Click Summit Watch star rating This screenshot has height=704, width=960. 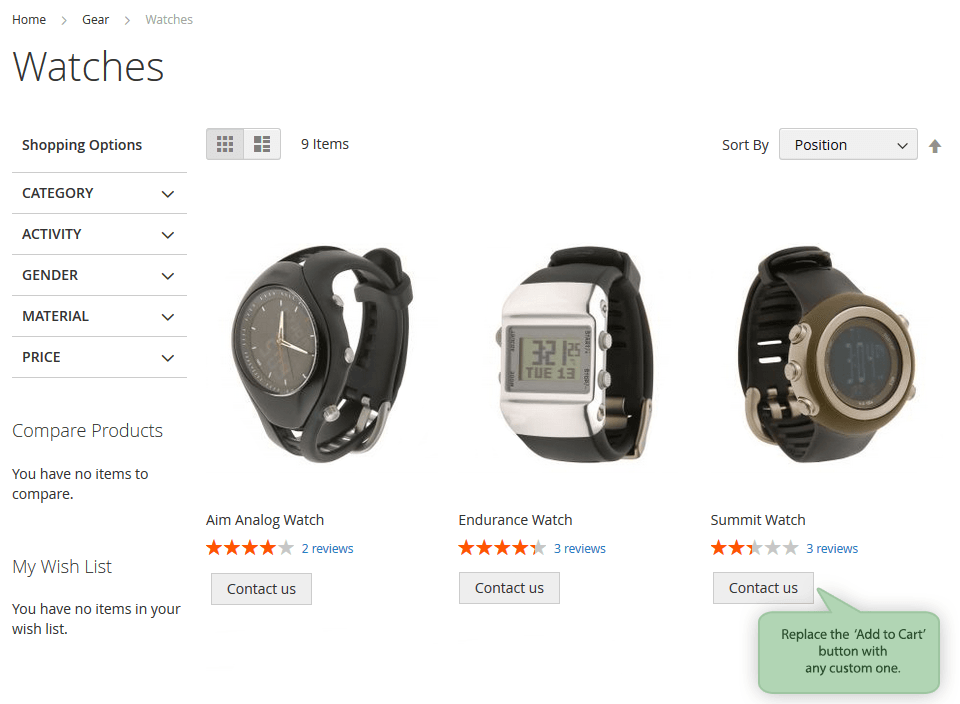(x=754, y=548)
